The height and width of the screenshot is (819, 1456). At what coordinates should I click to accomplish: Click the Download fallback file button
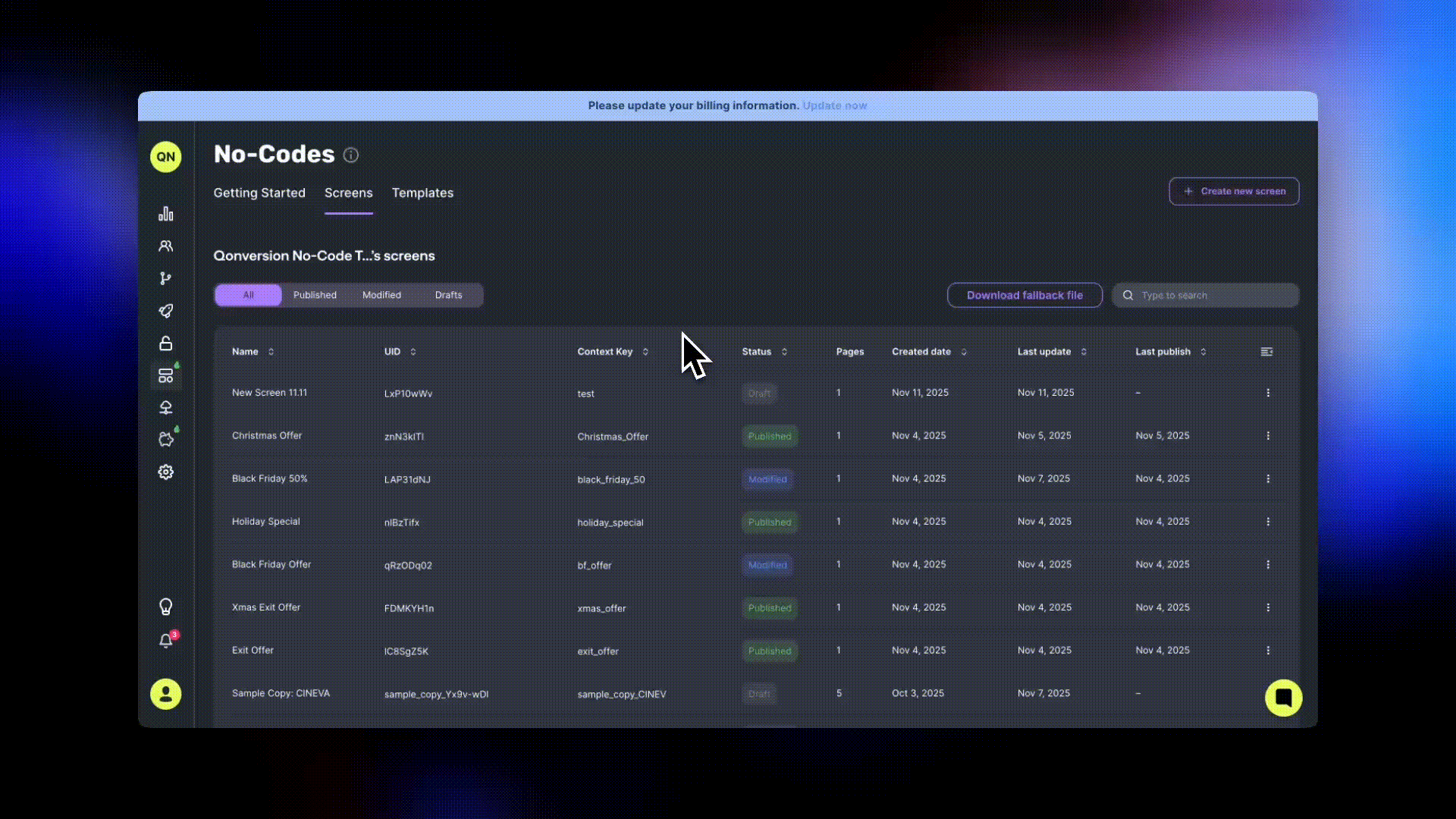[1025, 296]
